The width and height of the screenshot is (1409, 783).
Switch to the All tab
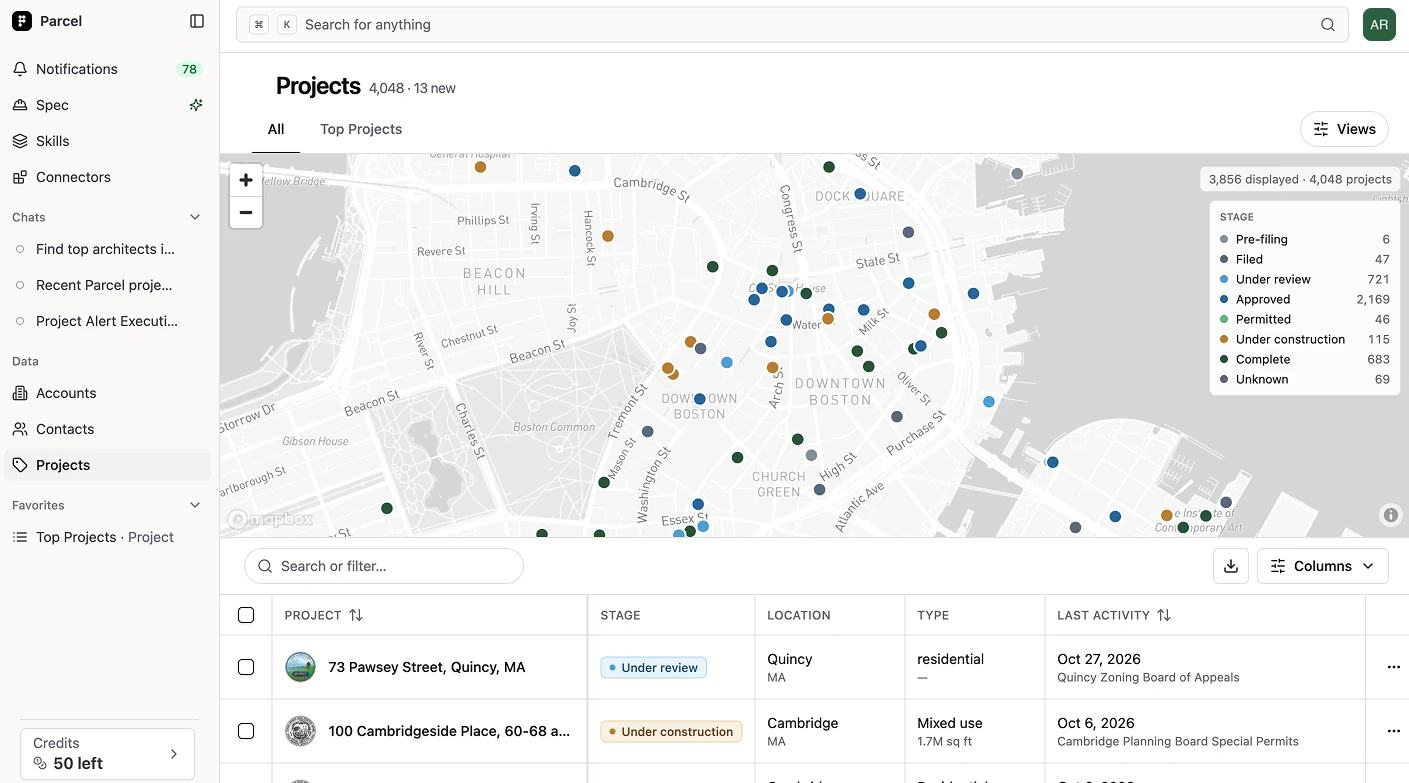coord(276,129)
